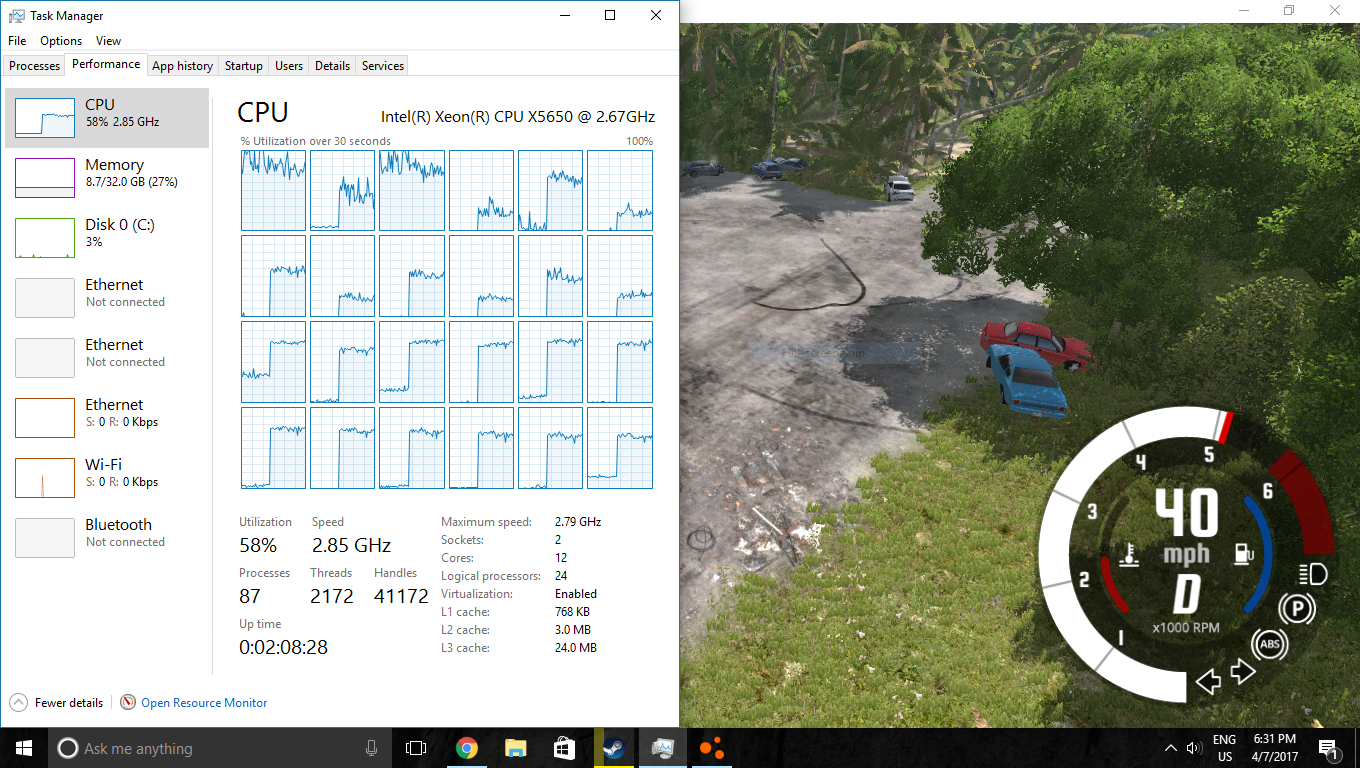
Task: Click the engine temperature gauge icon
Action: (x=1130, y=556)
